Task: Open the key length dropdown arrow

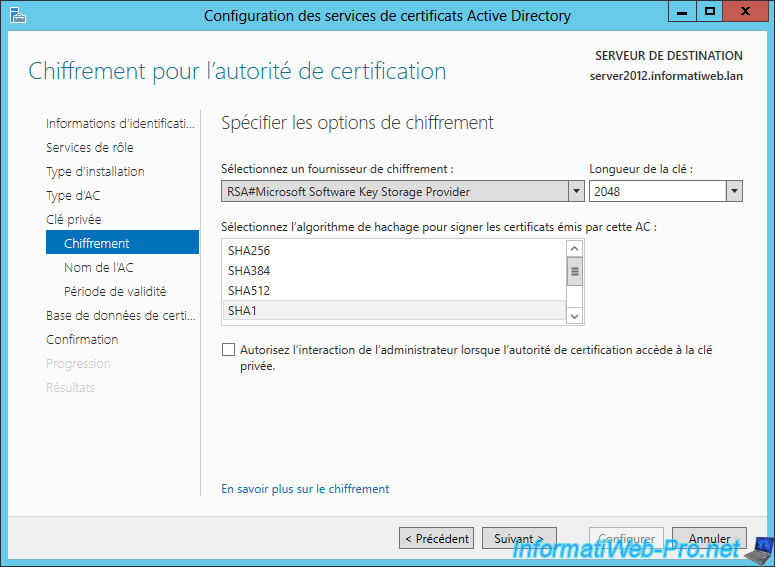Action: (734, 191)
